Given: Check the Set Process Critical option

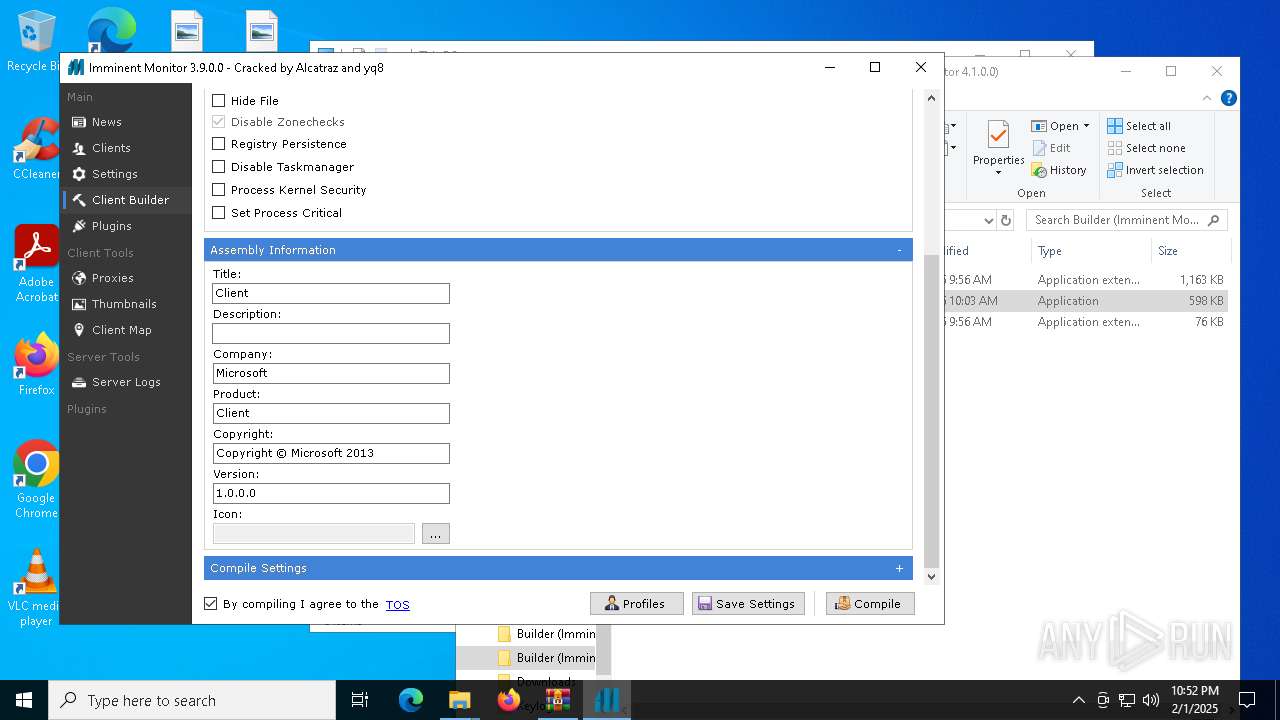Looking at the screenshot, I should (x=219, y=213).
